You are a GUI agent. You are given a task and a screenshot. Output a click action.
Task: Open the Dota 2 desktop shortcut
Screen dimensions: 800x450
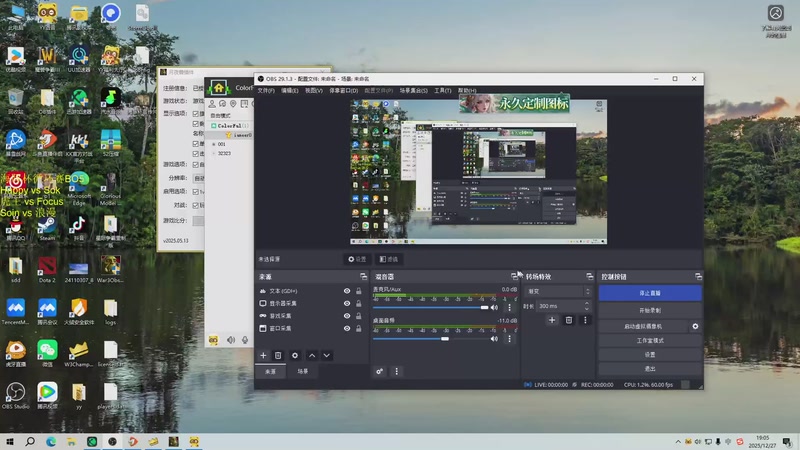pos(47,270)
